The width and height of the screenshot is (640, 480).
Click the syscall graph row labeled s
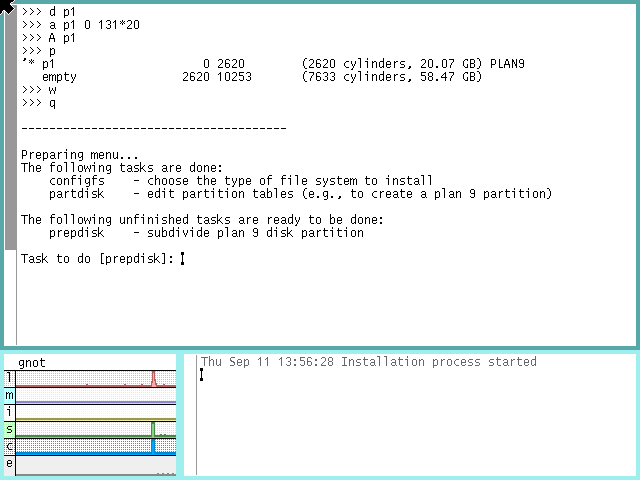click(x=95, y=429)
